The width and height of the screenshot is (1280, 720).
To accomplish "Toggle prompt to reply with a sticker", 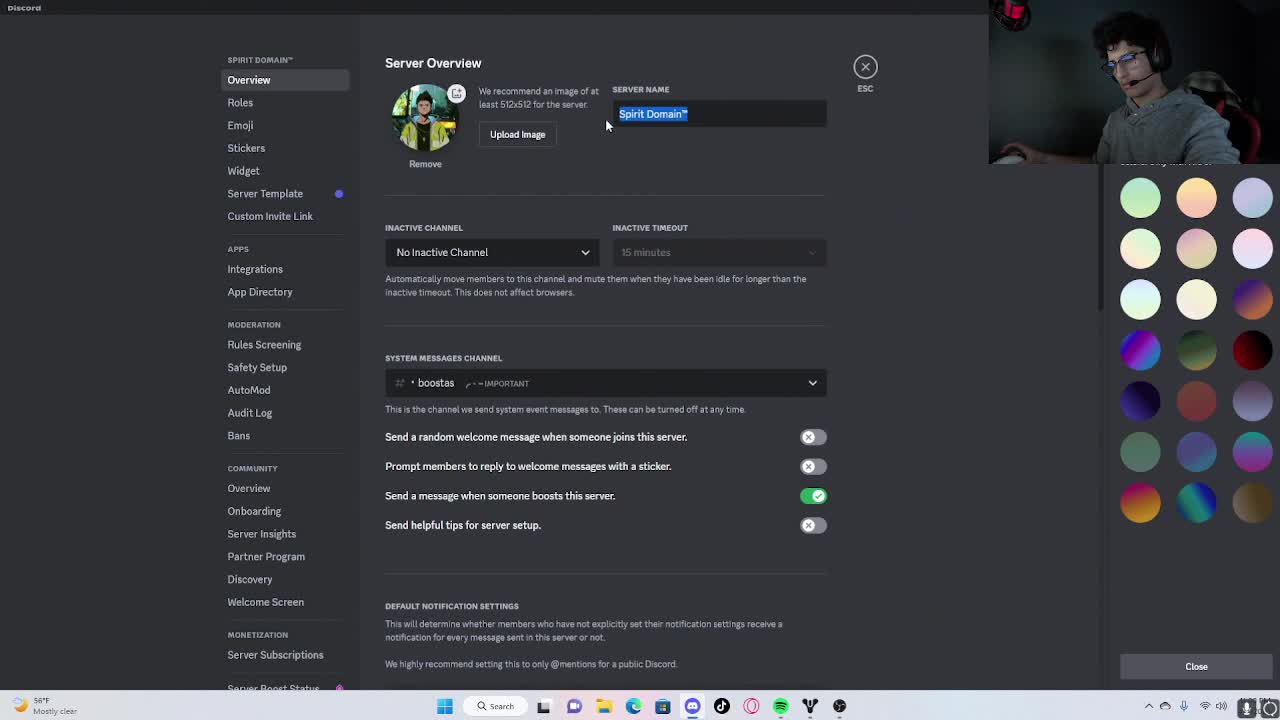I will [813, 466].
